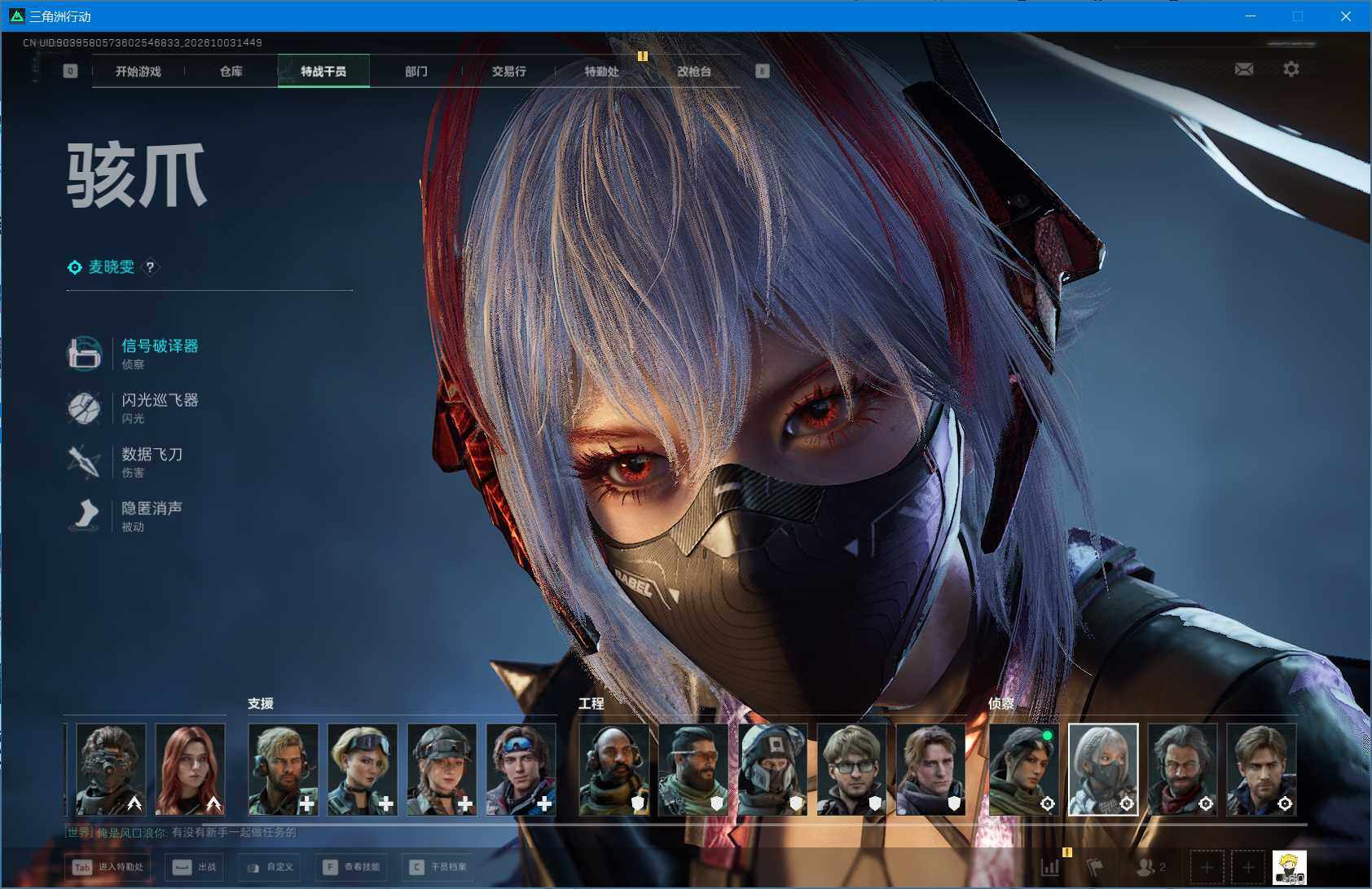The height and width of the screenshot is (889, 1372).
Task: Click the 侦察 category label
Action: (1001, 703)
